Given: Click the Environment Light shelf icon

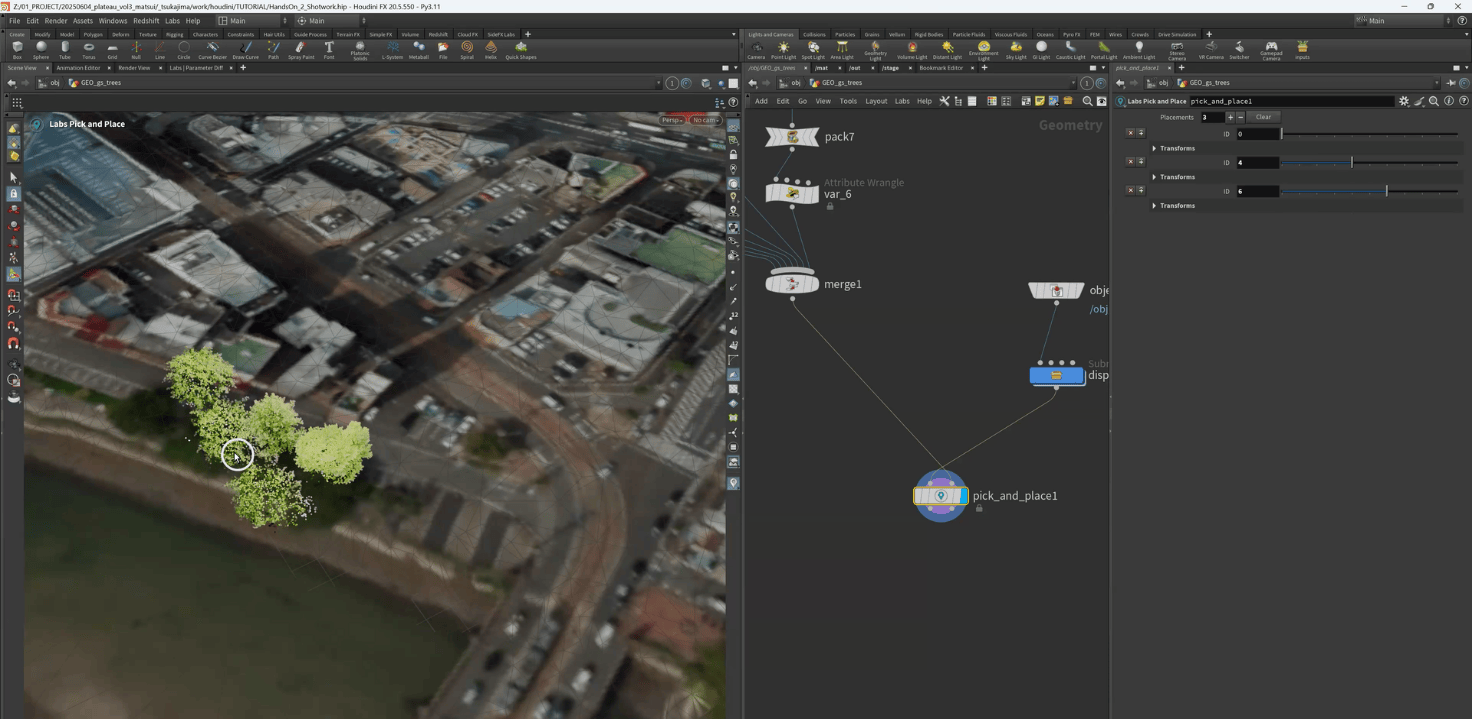Looking at the screenshot, I should (x=983, y=48).
